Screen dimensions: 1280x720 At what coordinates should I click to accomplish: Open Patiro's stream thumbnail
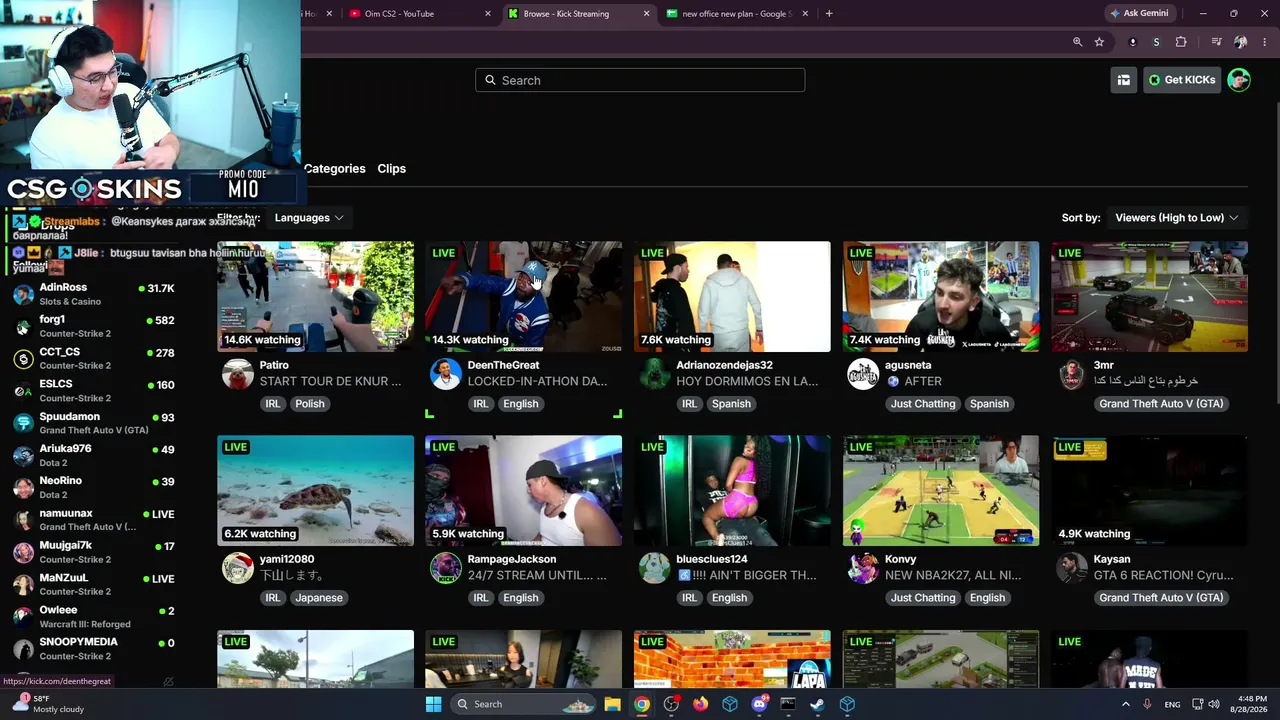click(x=315, y=296)
